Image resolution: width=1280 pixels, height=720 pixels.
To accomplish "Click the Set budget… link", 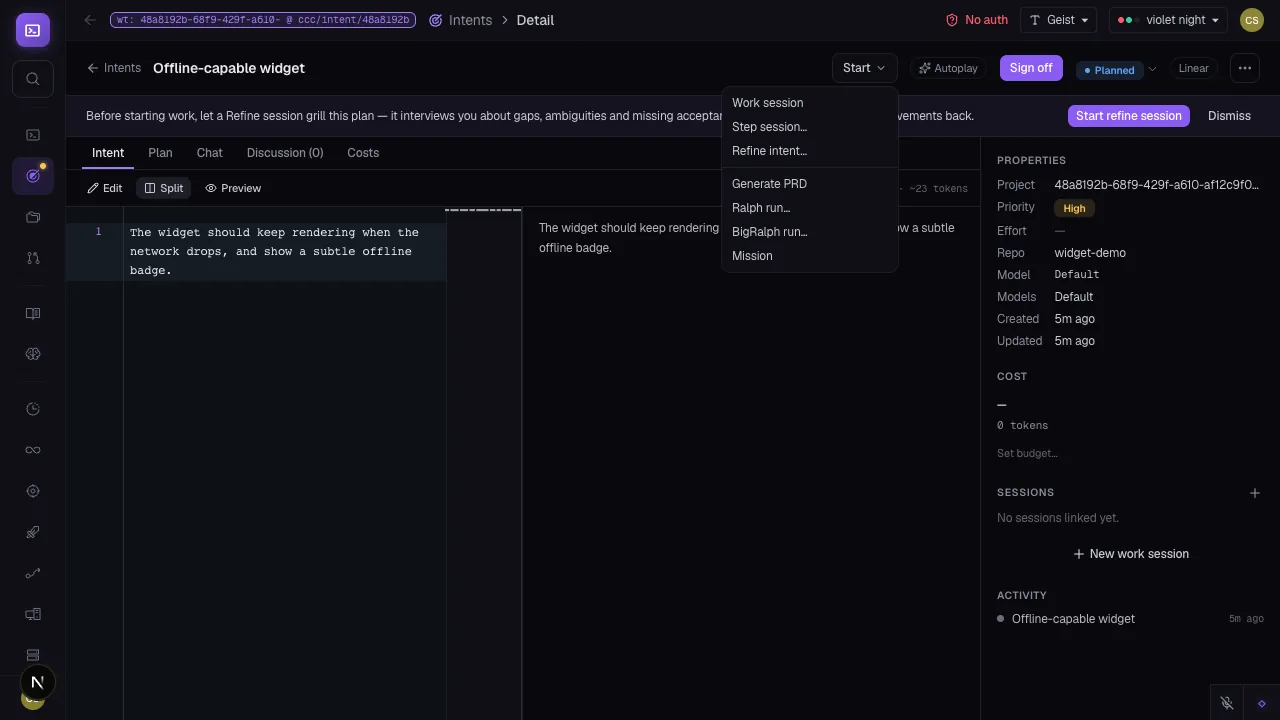I will click(1027, 454).
